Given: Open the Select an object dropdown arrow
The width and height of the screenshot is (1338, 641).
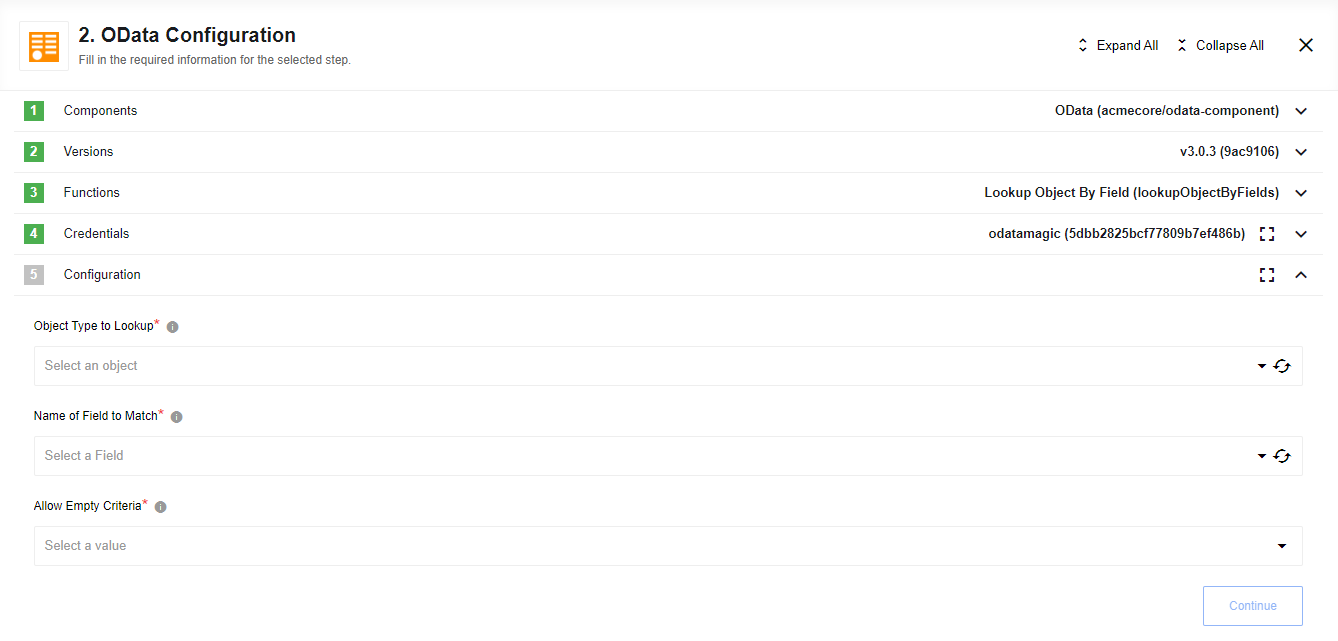Looking at the screenshot, I should (x=1261, y=365).
